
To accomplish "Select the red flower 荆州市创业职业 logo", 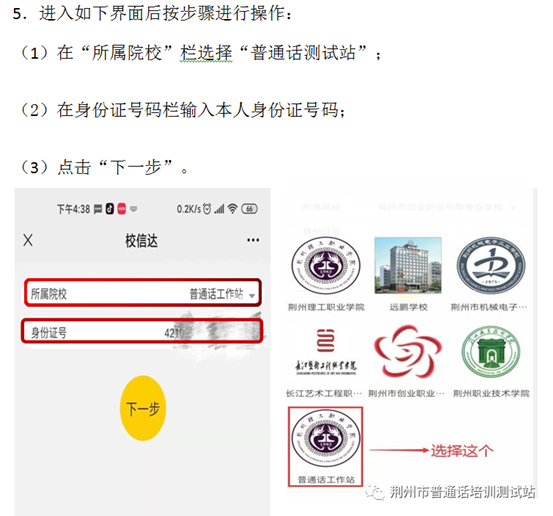I will pos(408,352).
